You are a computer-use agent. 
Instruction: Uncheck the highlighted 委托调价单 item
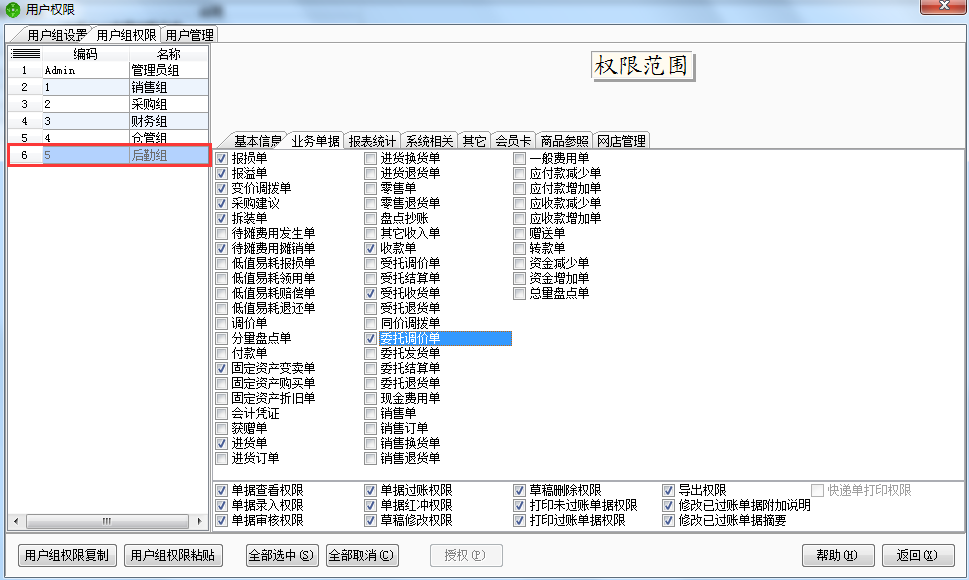370,337
